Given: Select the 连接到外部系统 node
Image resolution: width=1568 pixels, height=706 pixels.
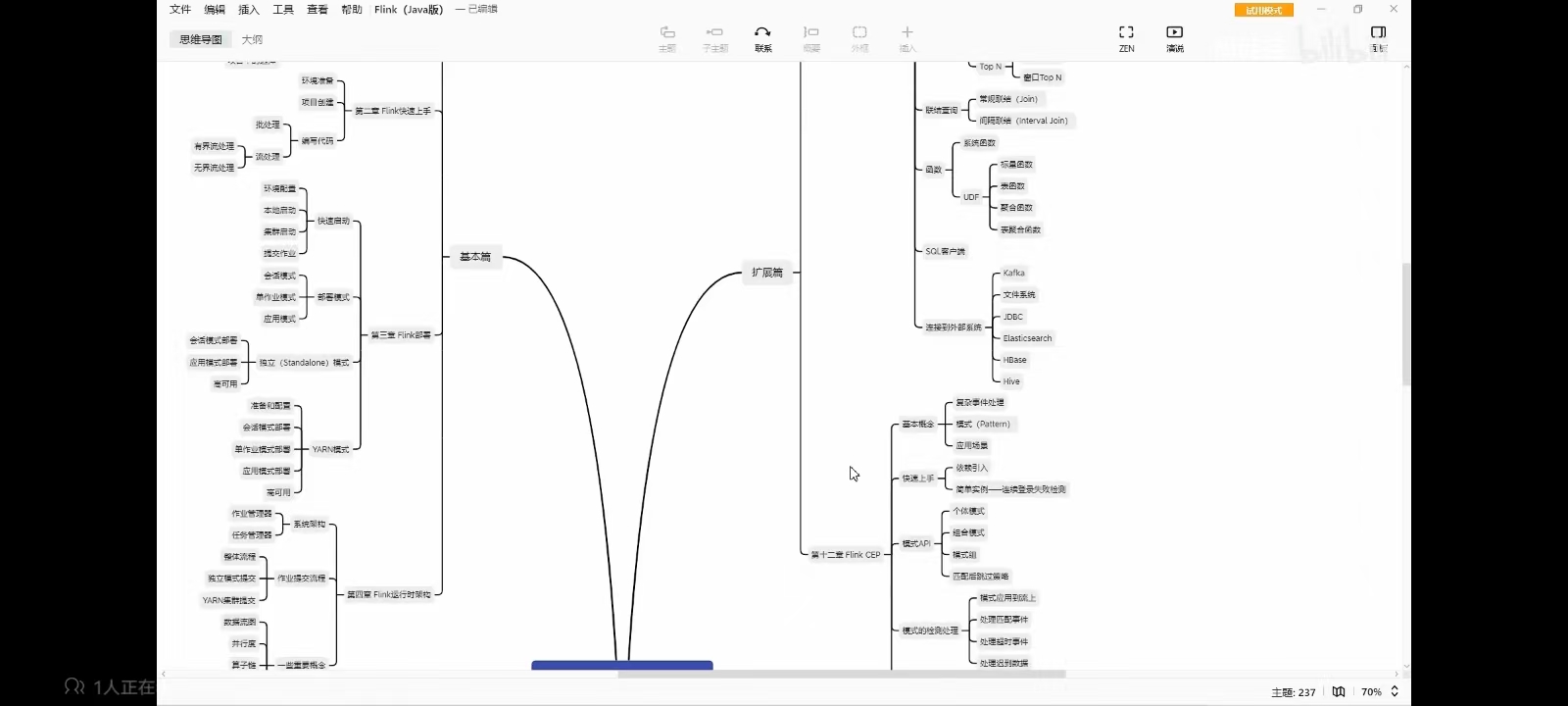Looking at the screenshot, I should coord(954,328).
